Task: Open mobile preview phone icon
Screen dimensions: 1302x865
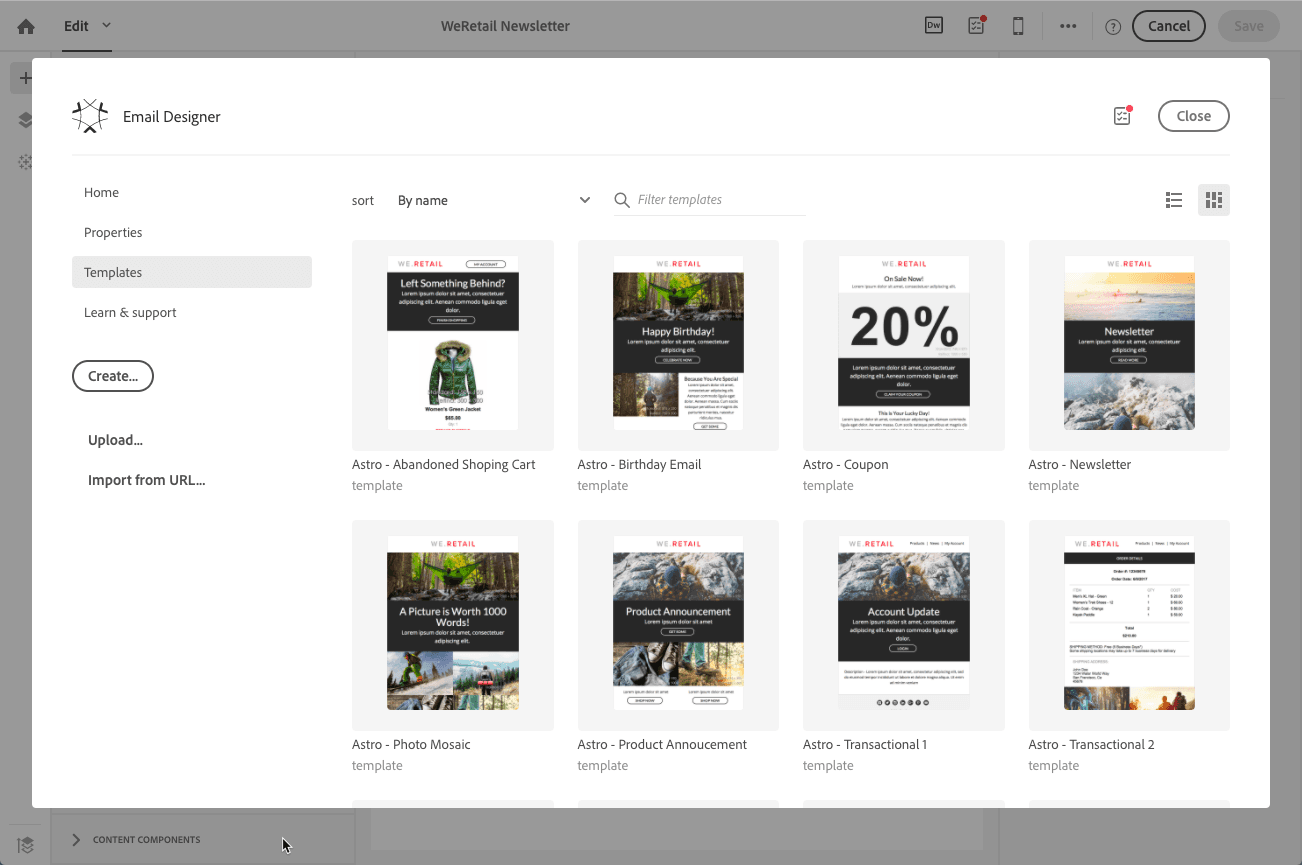Action: 1018,26
